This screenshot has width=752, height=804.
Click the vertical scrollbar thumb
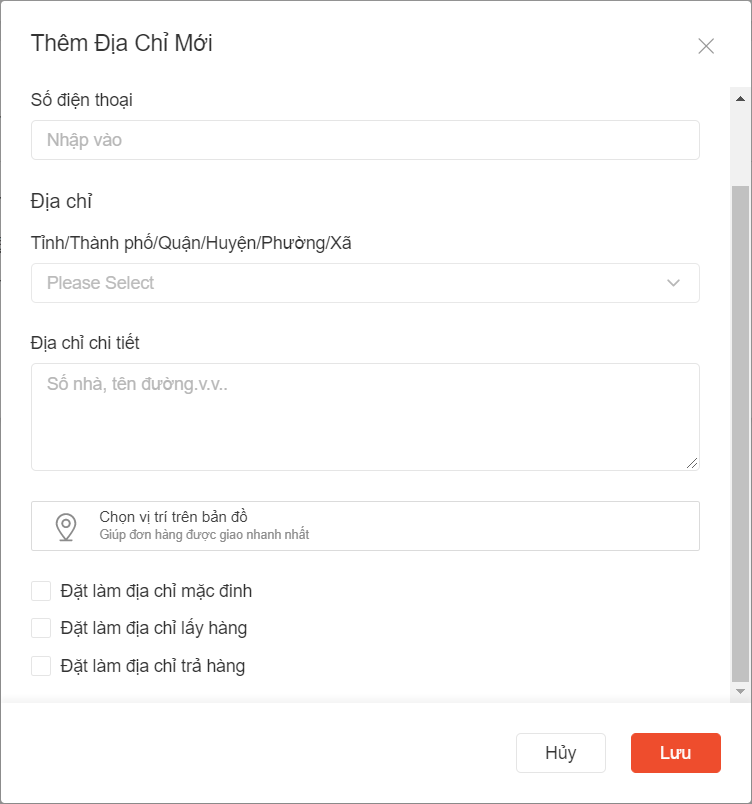click(740, 430)
